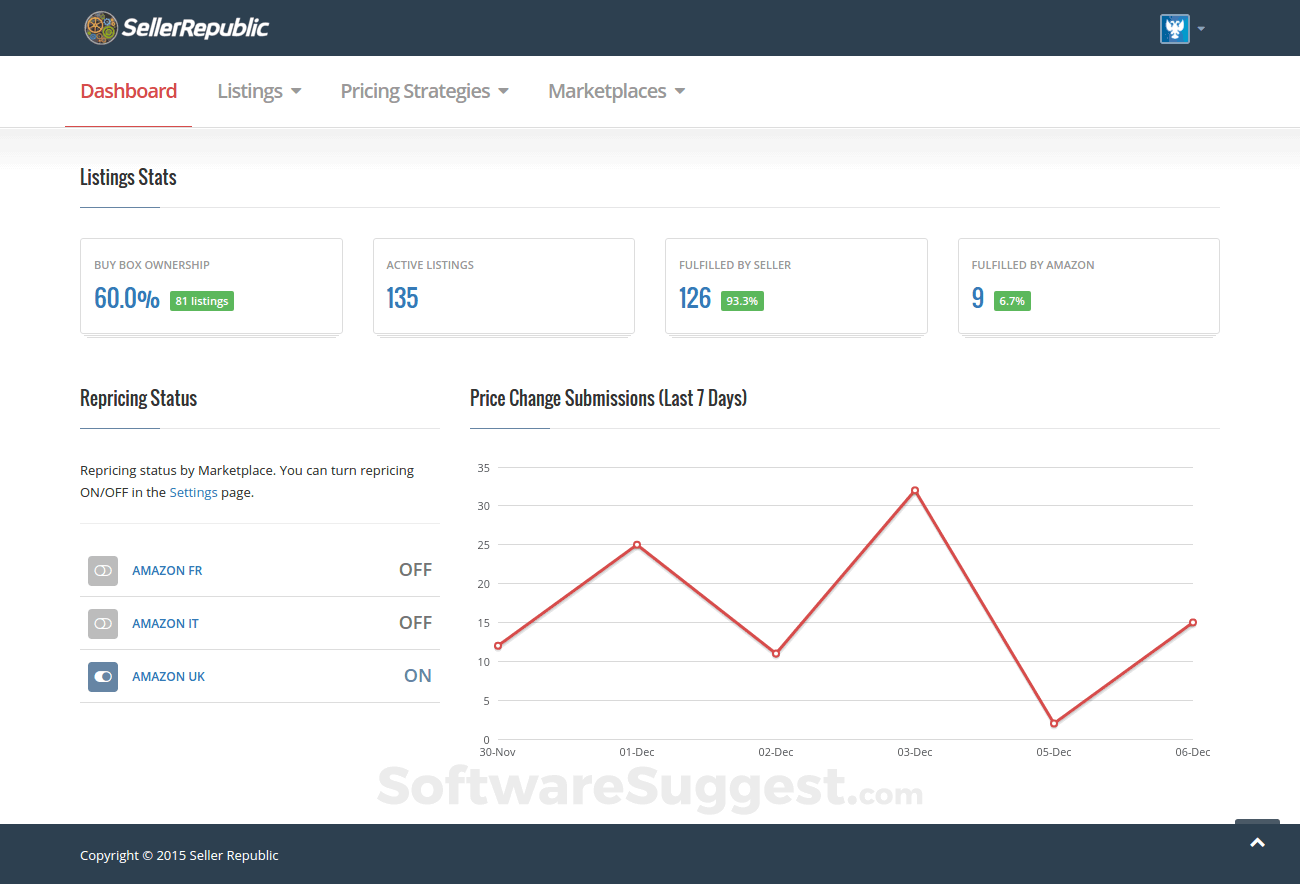Select the Dashboard tab

(x=128, y=91)
